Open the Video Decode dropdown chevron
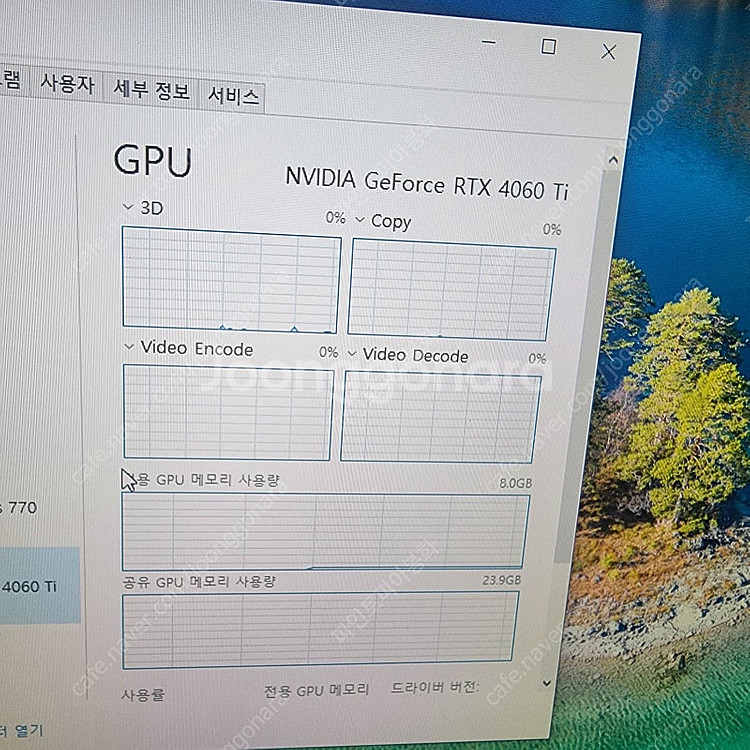 click(352, 353)
